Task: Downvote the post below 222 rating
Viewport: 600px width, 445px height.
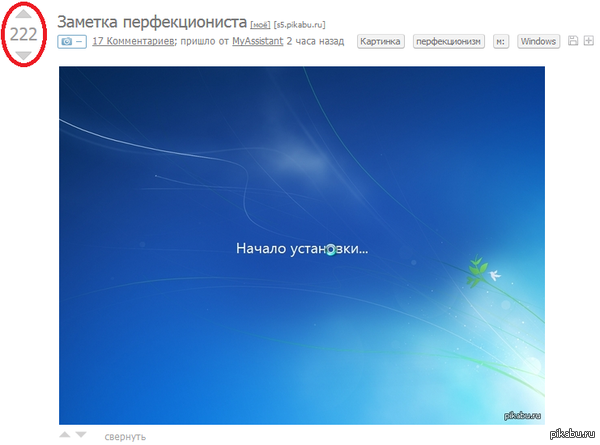Action: (x=24, y=55)
